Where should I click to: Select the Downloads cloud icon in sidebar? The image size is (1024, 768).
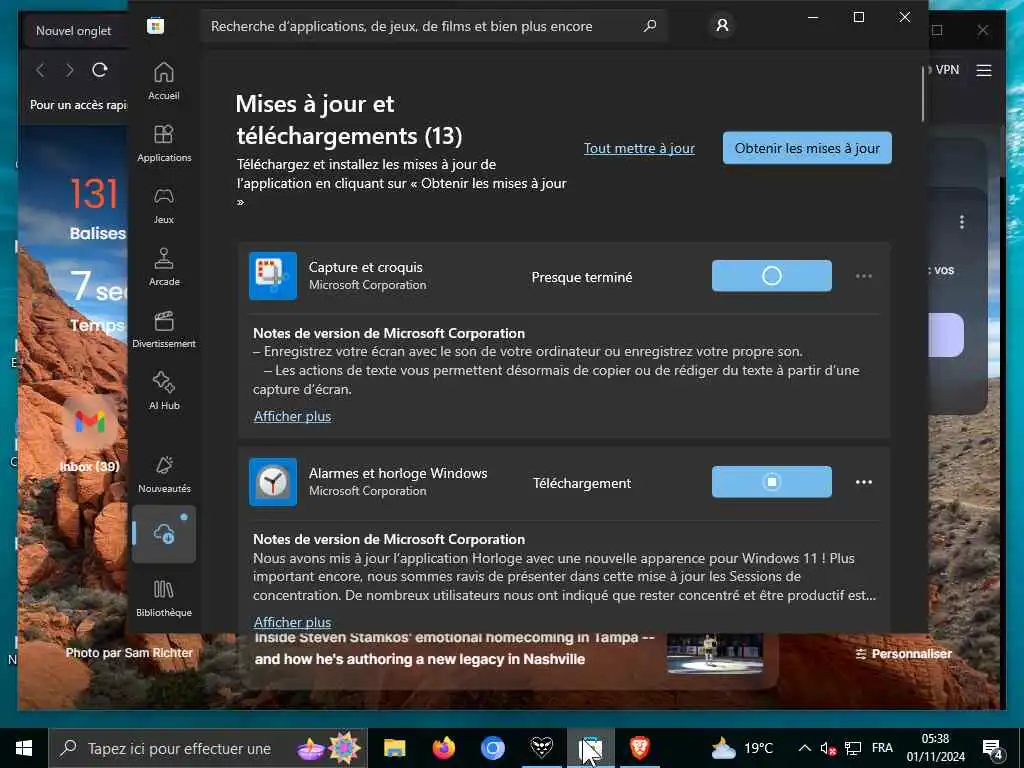(x=164, y=534)
